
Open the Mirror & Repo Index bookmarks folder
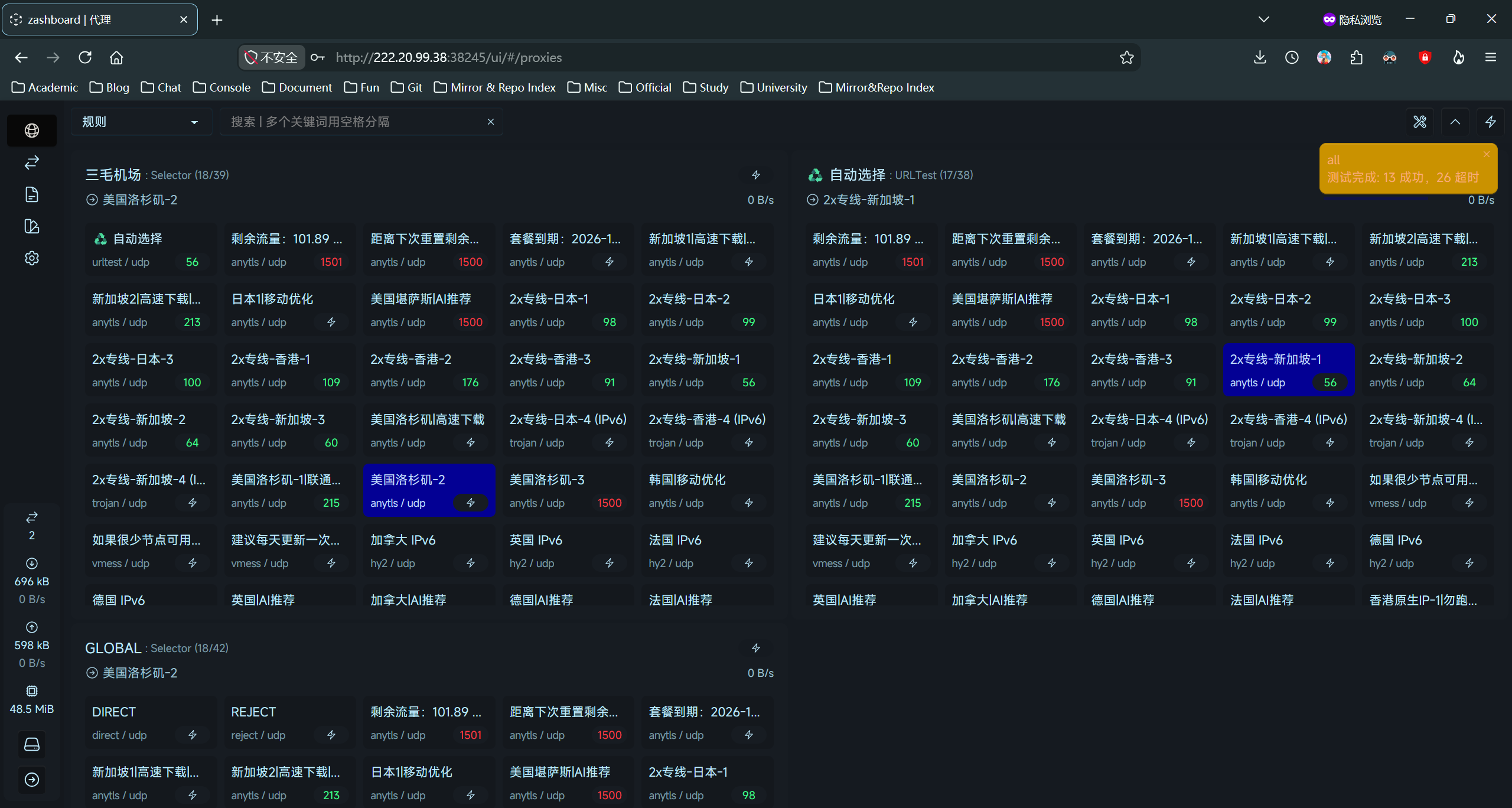tap(494, 87)
